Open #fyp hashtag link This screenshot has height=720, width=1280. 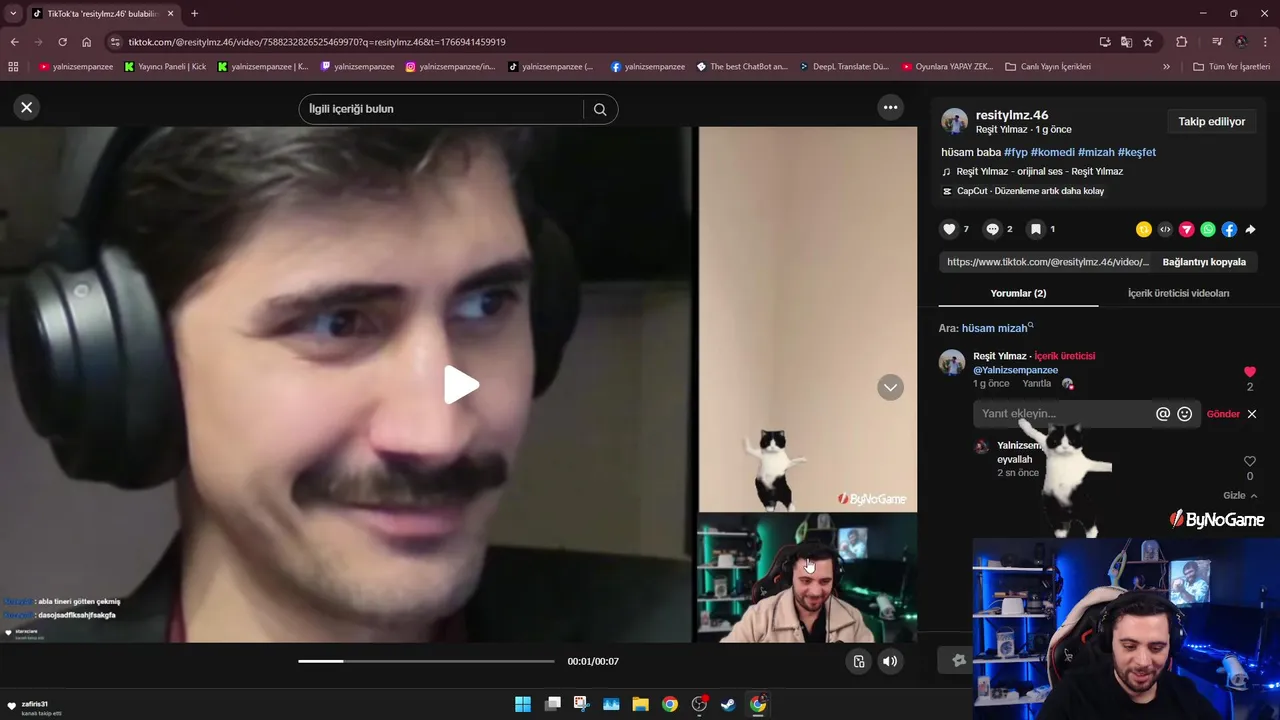[x=1015, y=152]
